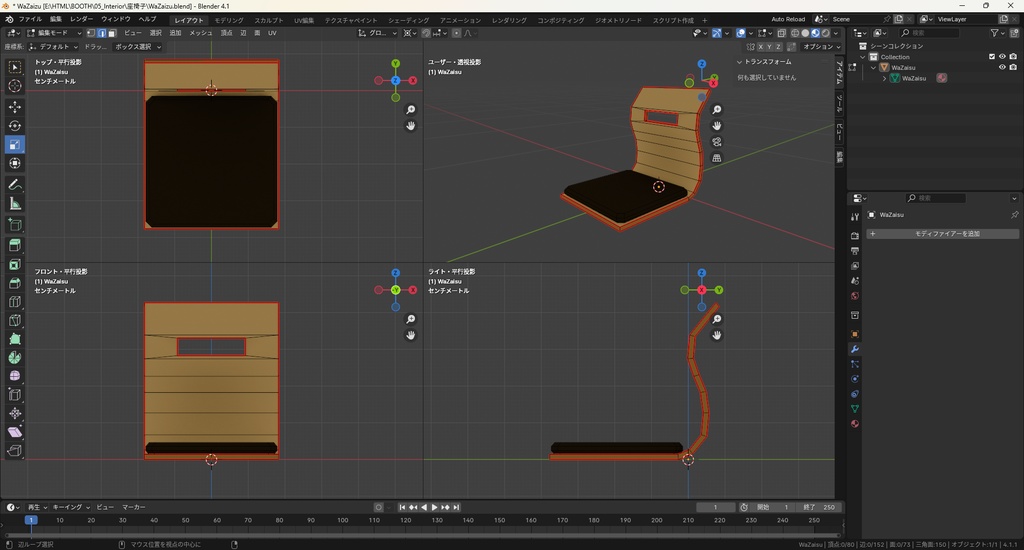The image size is (1024, 550).
Task: Click the camera view icon in perspective viewport
Action: click(x=717, y=142)
